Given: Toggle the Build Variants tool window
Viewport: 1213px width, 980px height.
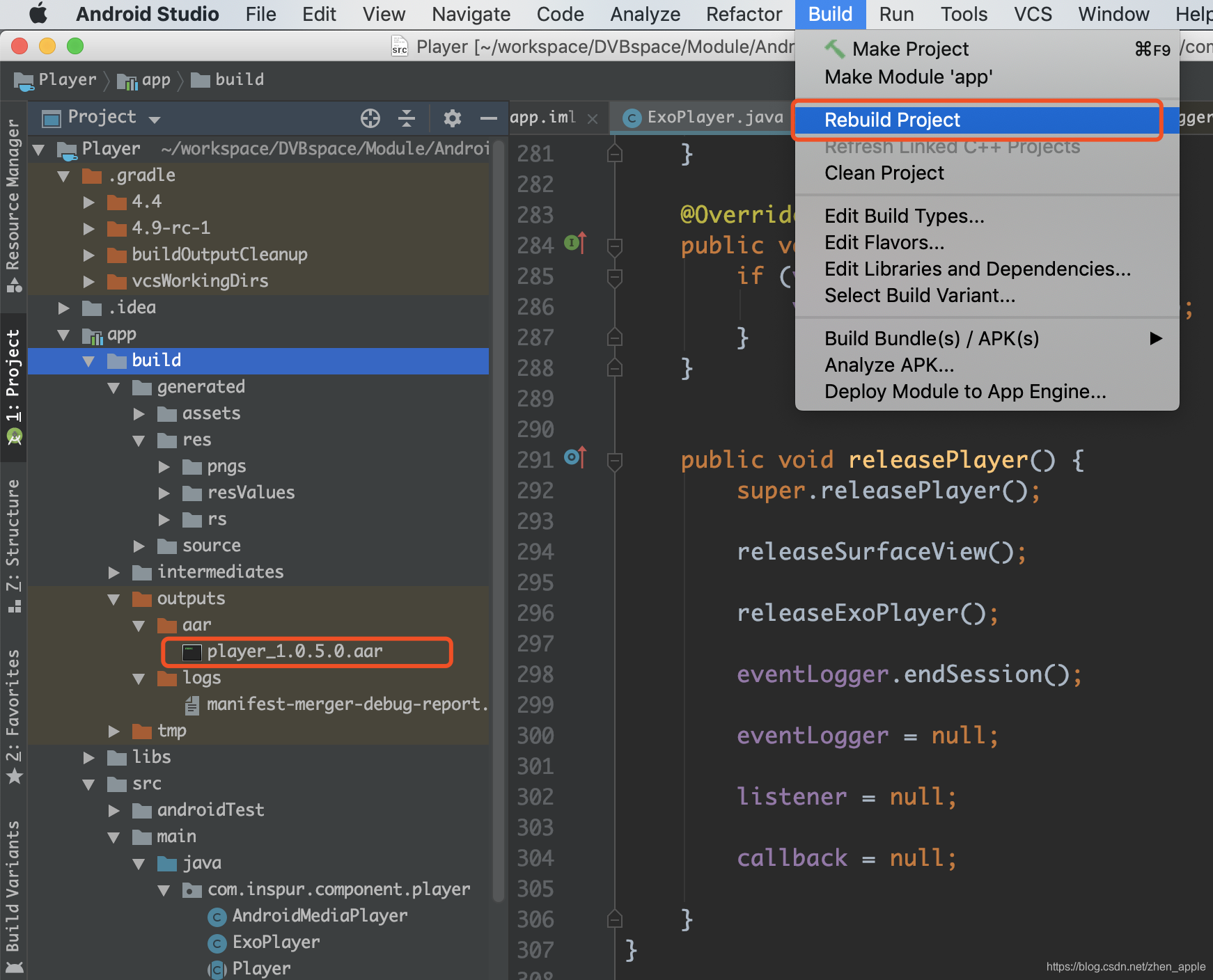Looking at the screenshot, I should tap(13, 896).
